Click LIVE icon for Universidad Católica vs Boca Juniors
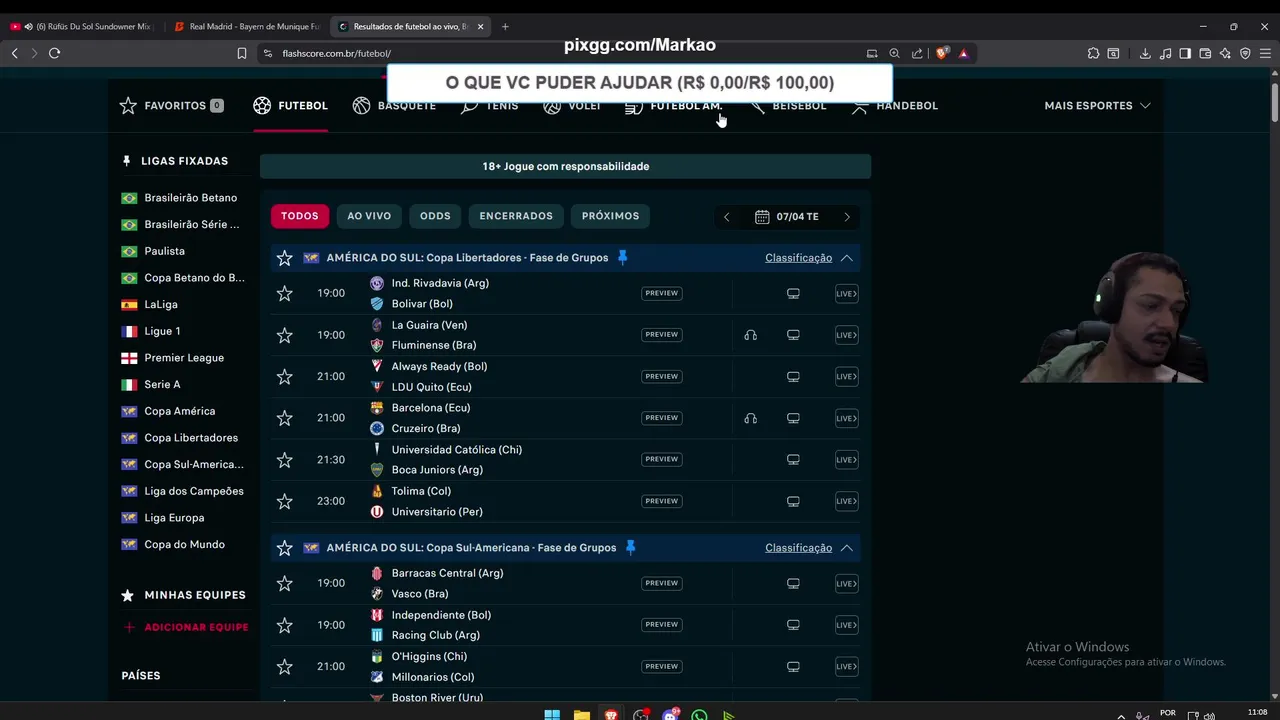 click(x=846, y=460)
